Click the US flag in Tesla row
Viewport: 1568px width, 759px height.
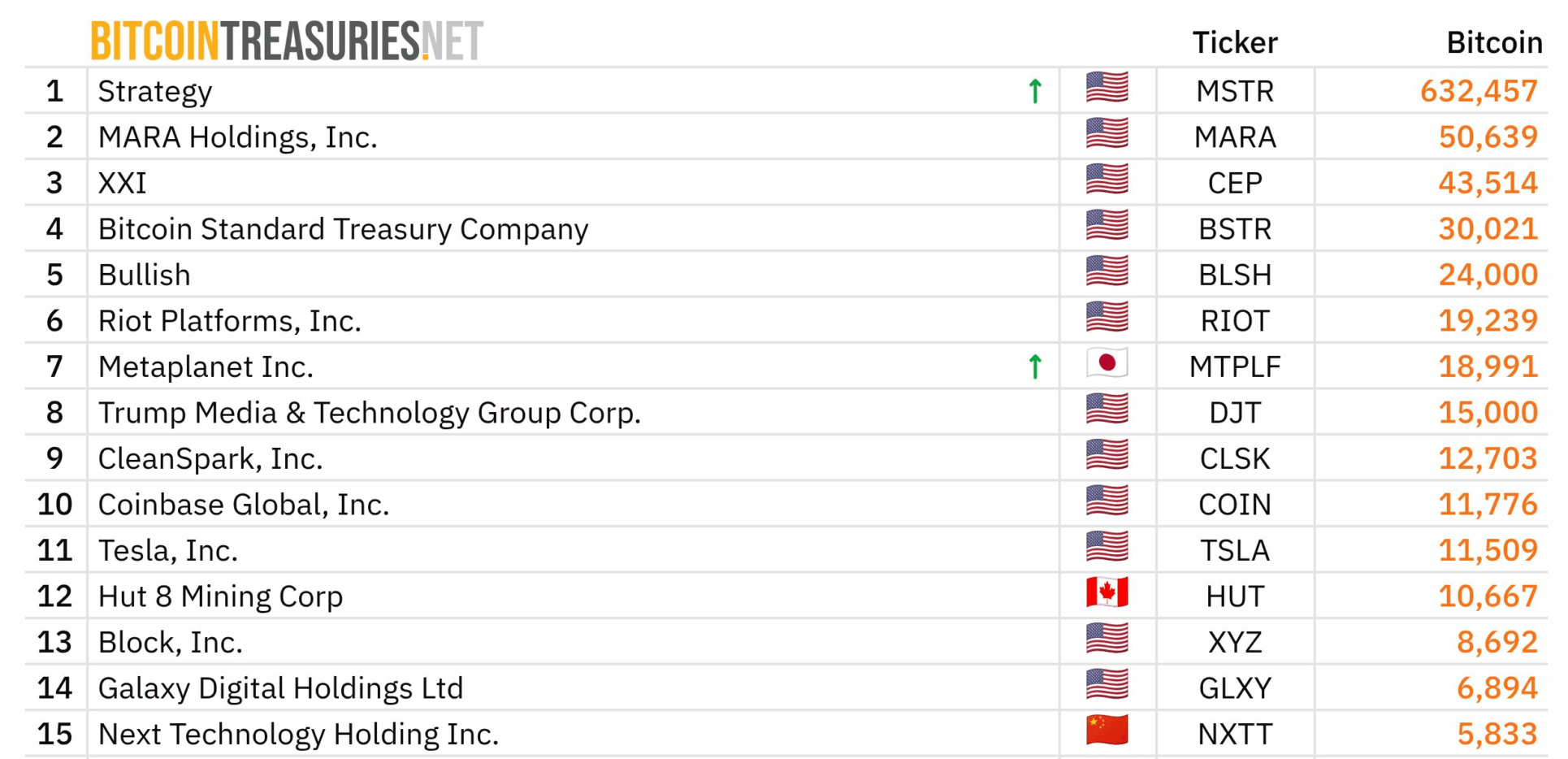coord(1107,547)
